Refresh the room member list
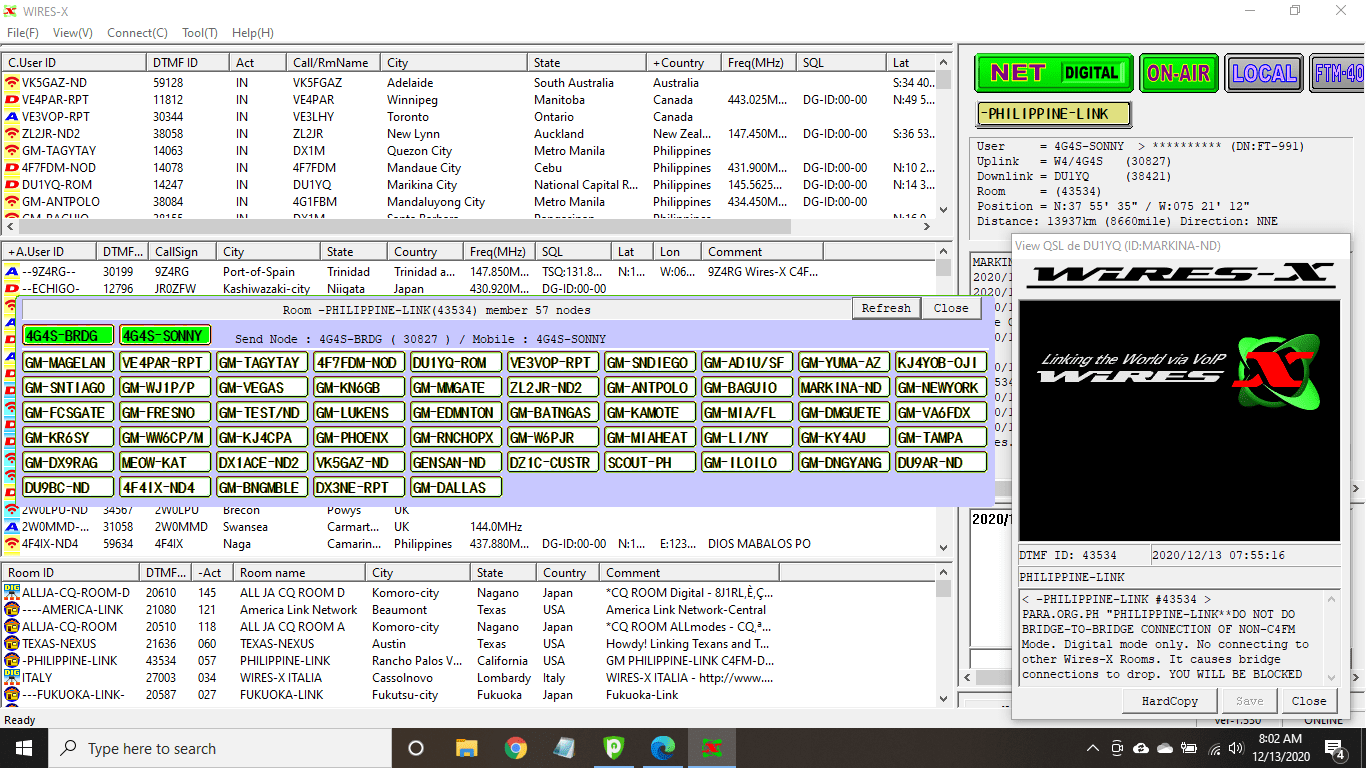This screenshot has width=1366, height=768. tap(886, 308)
